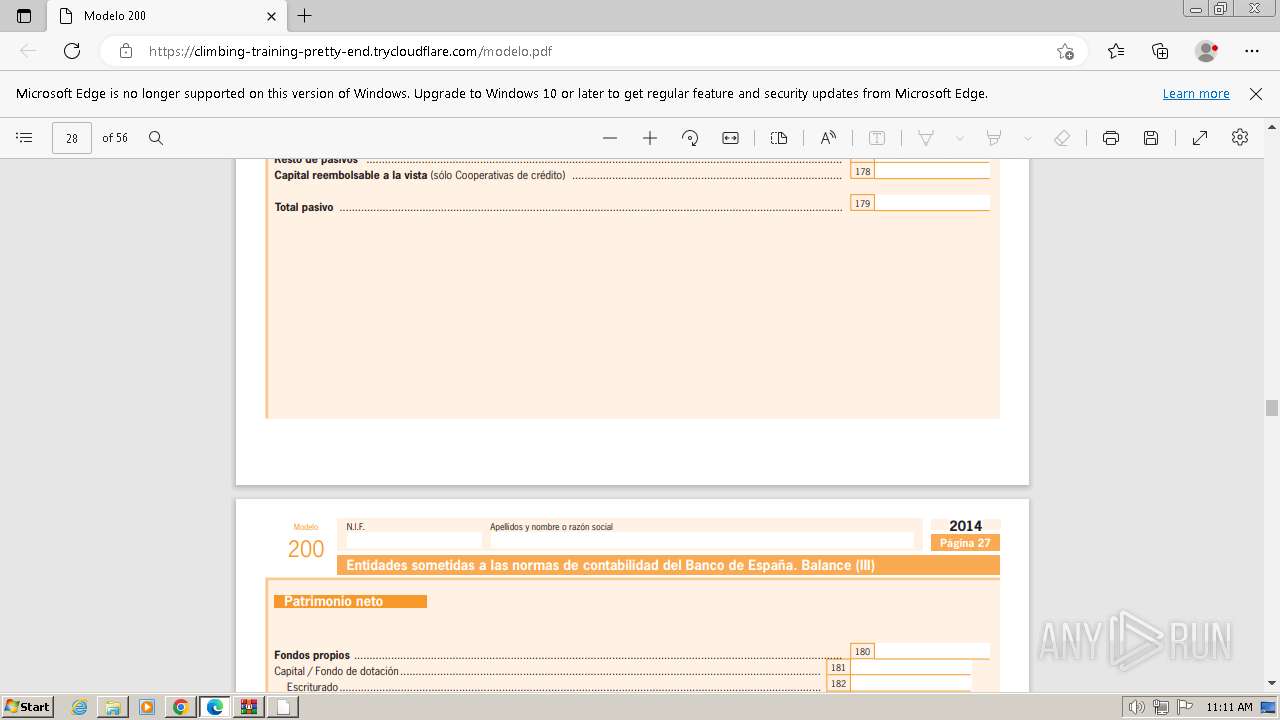Open the PDF table of contents sidebar

pos(25,138)
